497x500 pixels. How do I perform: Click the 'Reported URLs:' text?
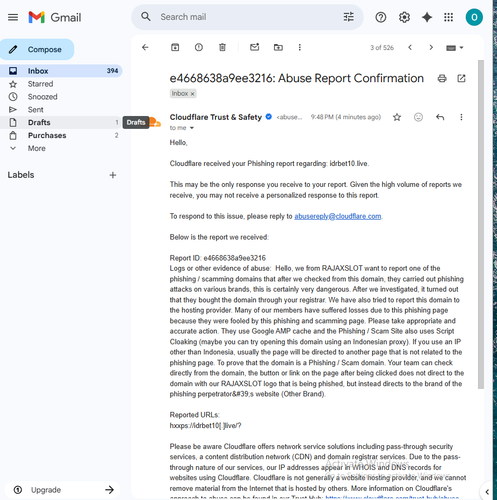click(194, 415)
